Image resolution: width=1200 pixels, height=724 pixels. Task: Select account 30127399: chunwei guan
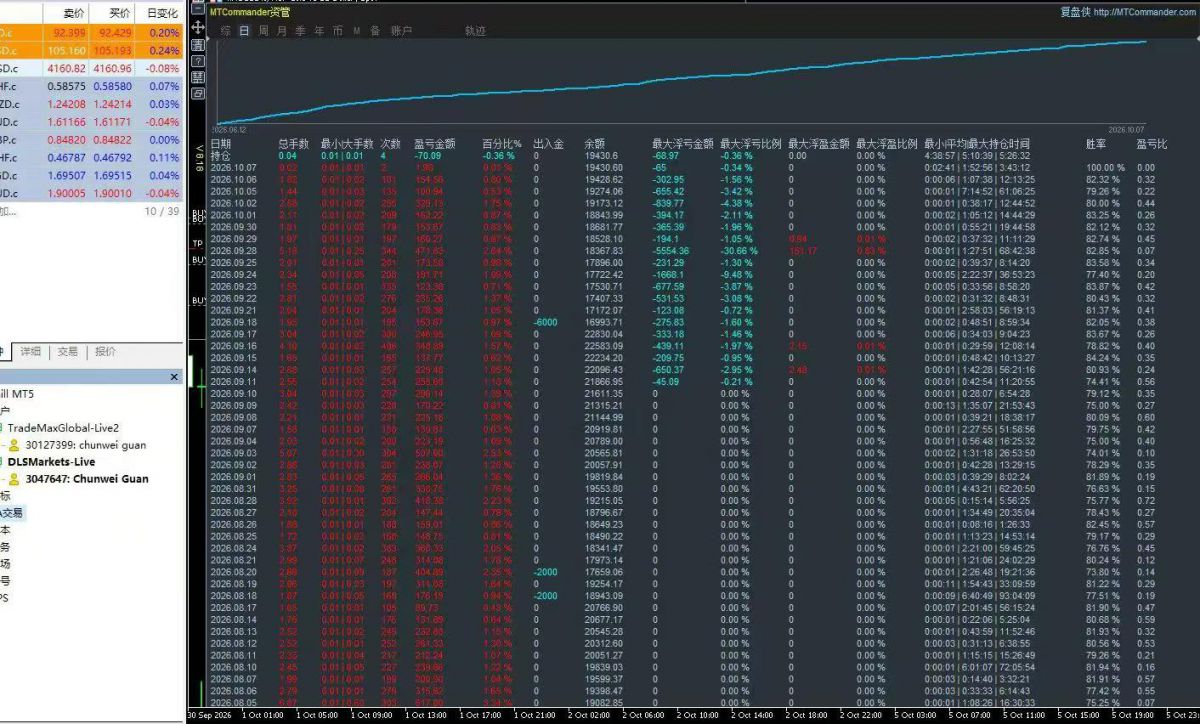[x=86, y=445]
